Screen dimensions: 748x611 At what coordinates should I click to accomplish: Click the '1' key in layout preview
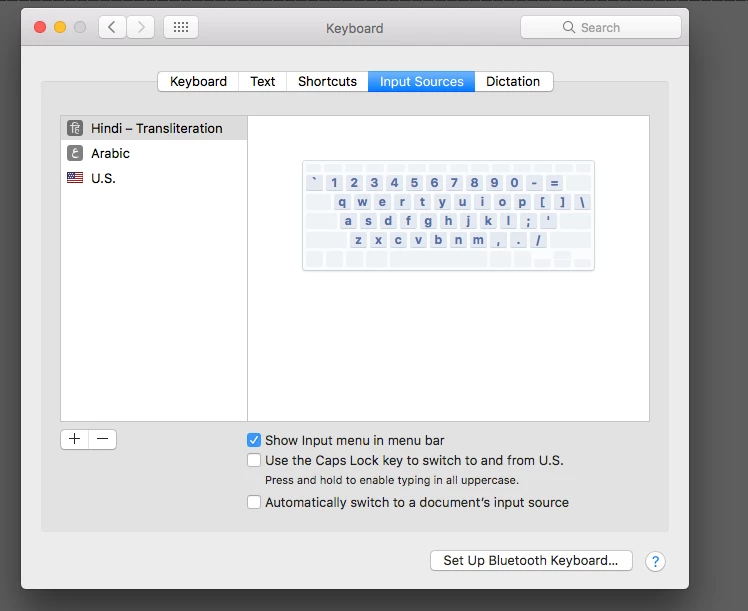click(334, 183)
